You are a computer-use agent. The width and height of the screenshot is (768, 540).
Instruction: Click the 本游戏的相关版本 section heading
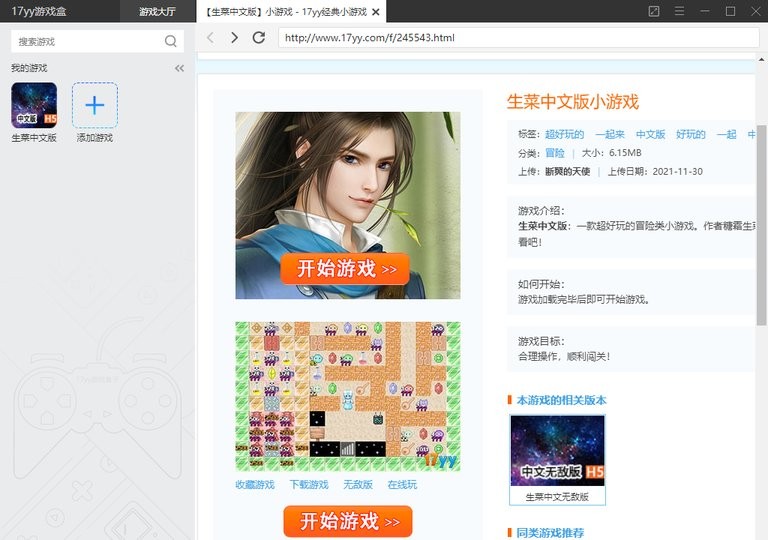pos(561,400)
